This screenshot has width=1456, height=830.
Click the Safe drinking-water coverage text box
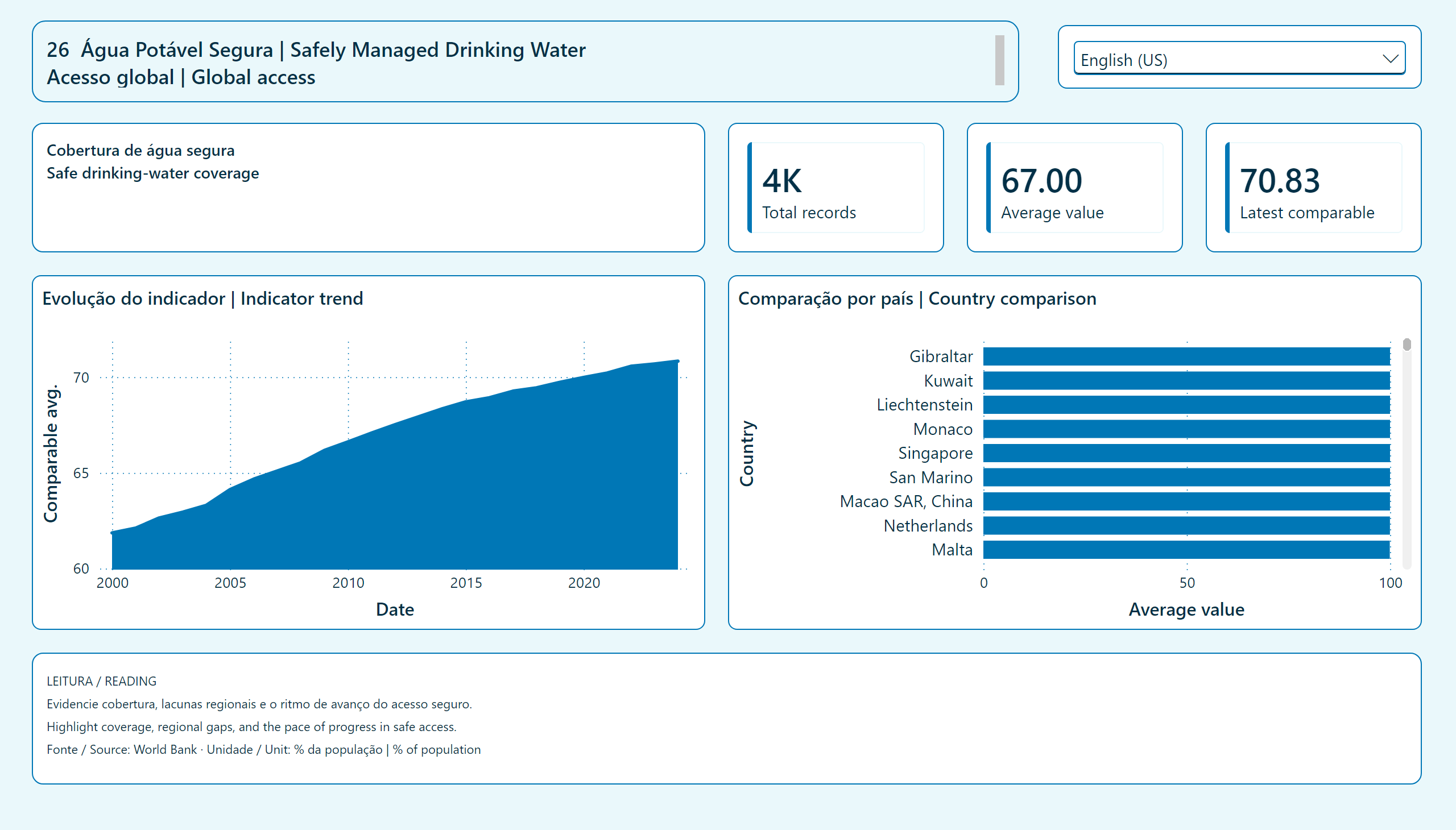[369, 188]
